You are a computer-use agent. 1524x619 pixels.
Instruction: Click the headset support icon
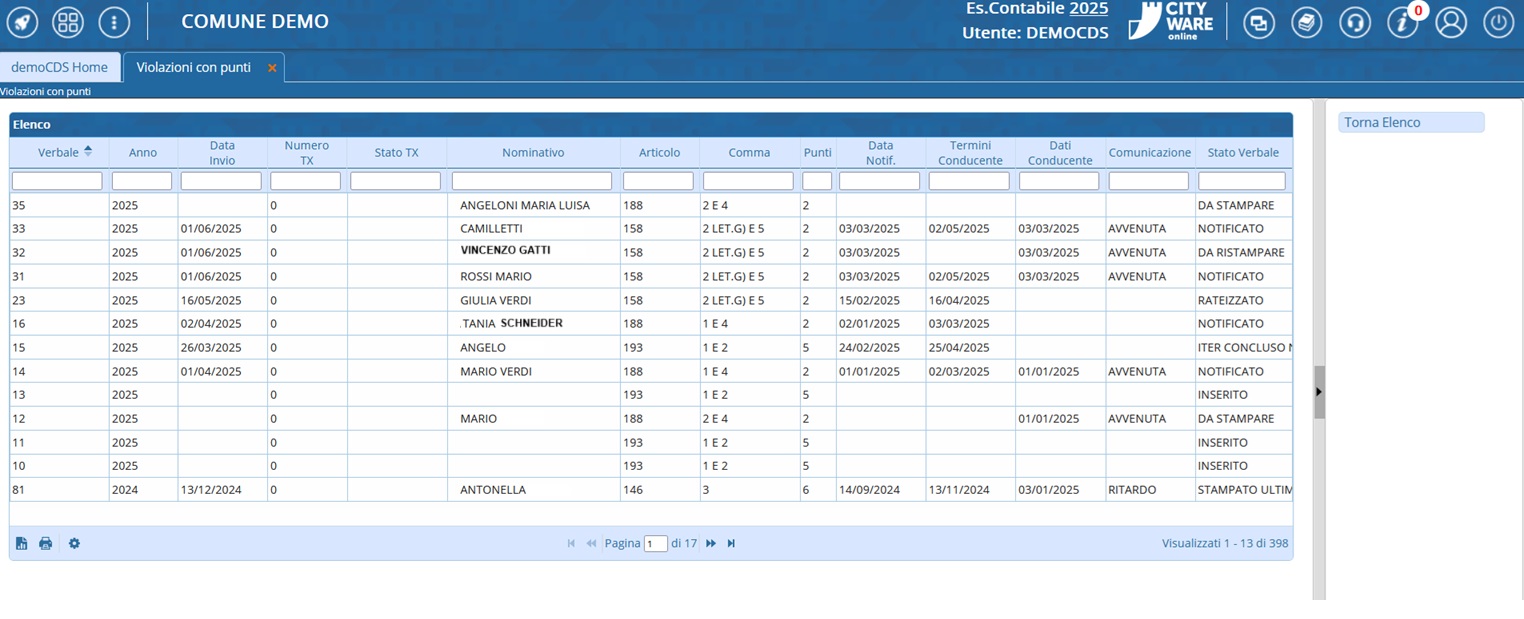1354,22
